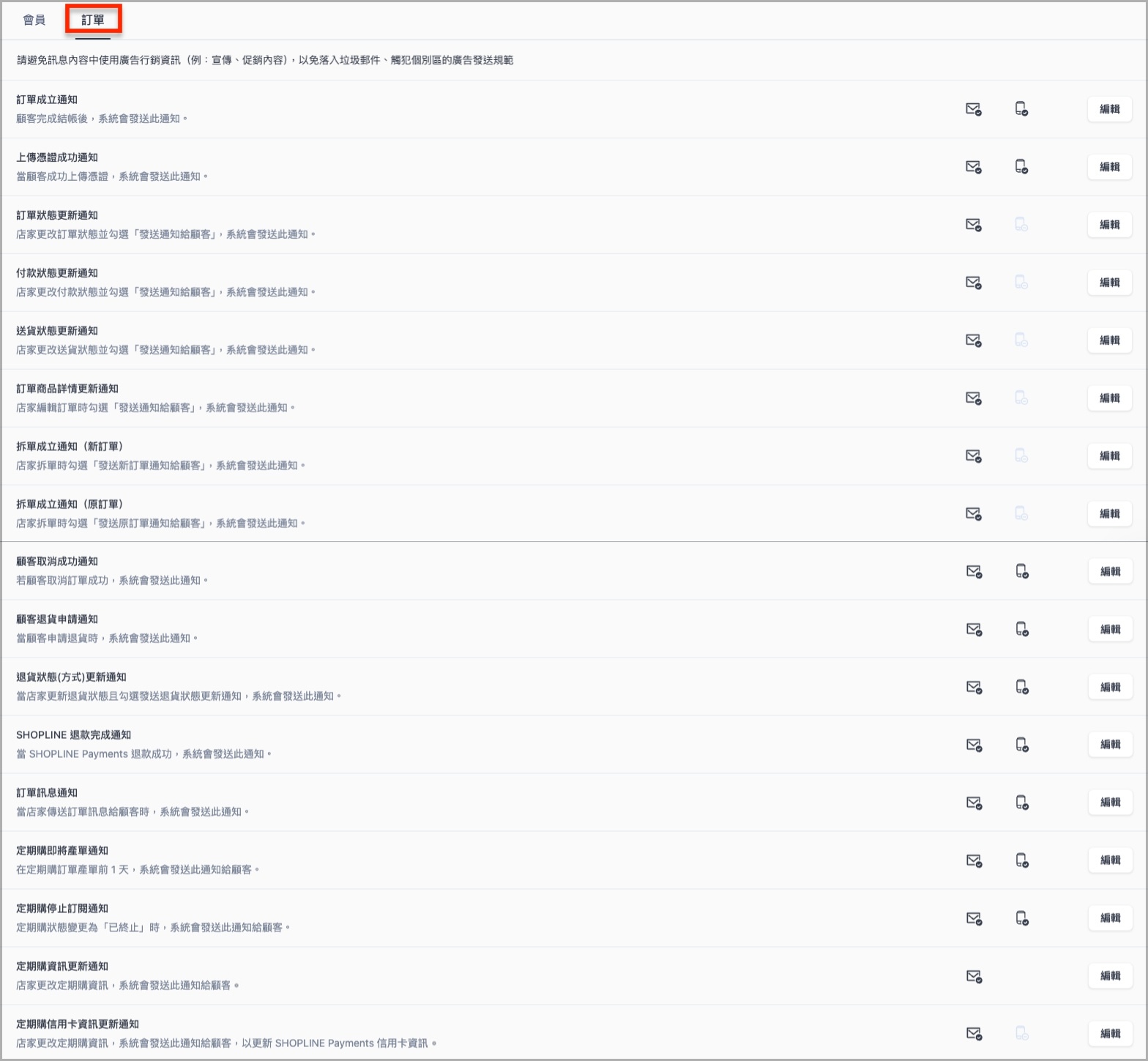Click email icon for 訂單狀態更新通知
The width and height of the screenshot is (1148, 1061).
click(973, 225)
